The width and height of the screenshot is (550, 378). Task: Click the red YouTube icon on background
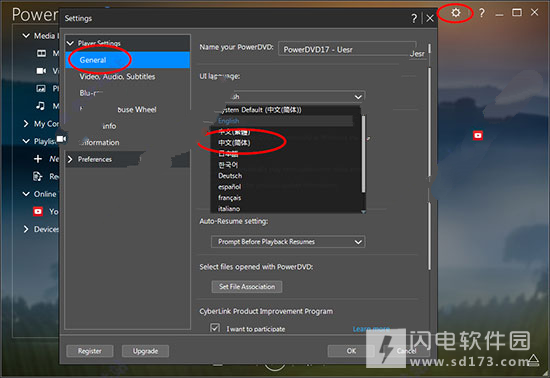pos(478,135)
